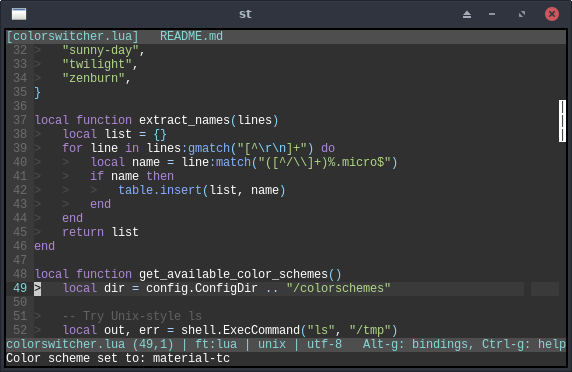Click 'utf-8' encoding in status bar

[x=324, y=344]
